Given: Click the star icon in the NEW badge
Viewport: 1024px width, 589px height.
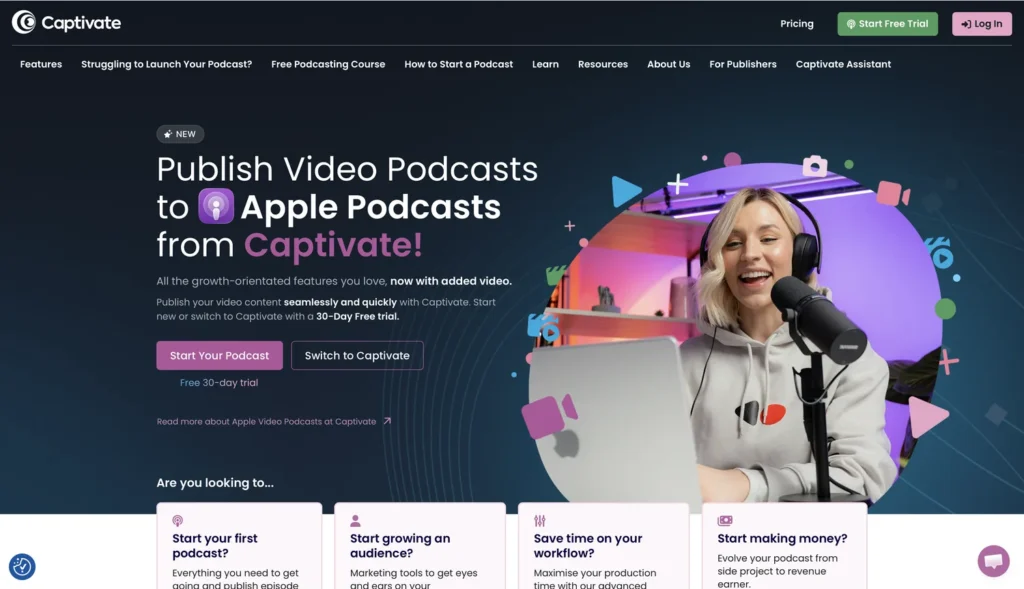Looking at the screenshot, I should 168,134.
